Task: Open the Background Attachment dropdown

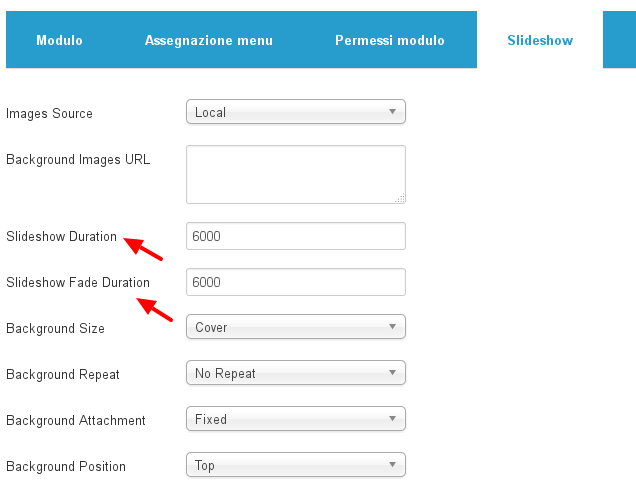Action: click(296, 419)
